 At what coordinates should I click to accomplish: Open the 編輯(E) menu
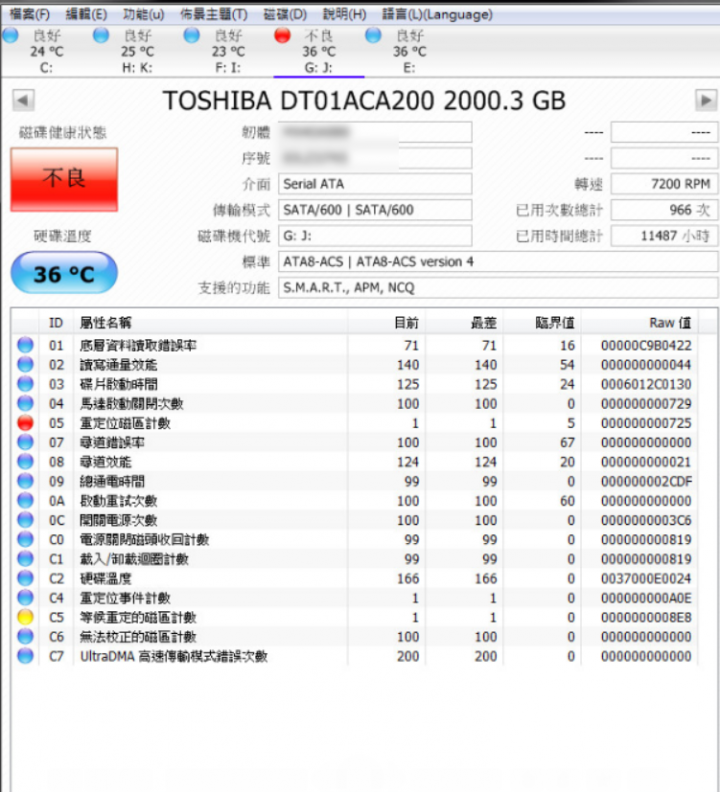point(86,14)
